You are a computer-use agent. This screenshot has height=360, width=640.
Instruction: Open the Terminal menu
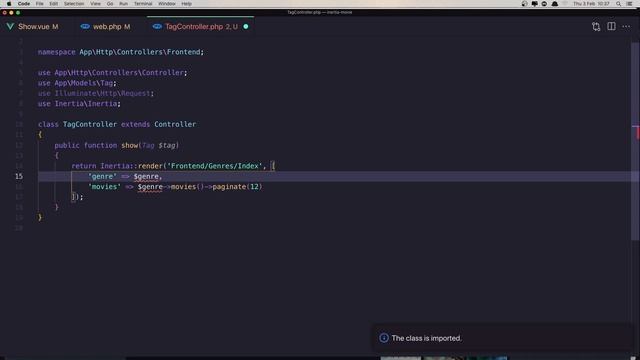143,4
